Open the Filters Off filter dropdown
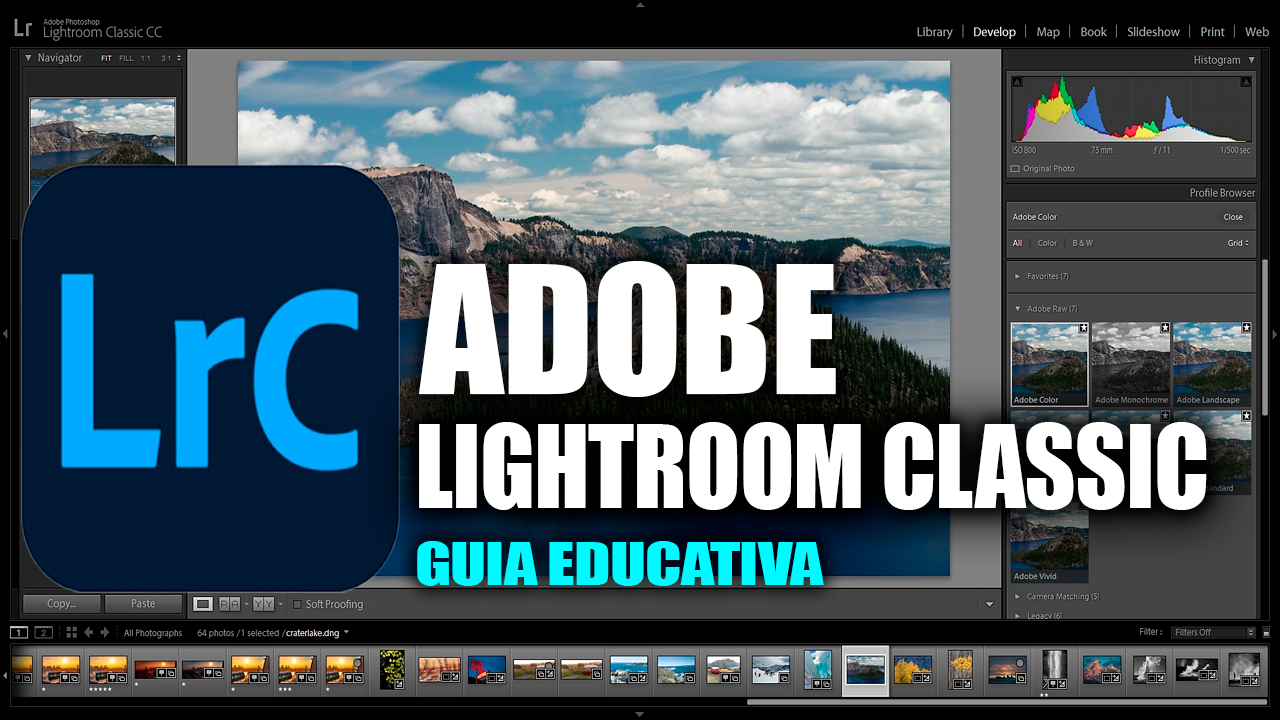Viewport: 1280px width, 720px height. [1213, 632]
